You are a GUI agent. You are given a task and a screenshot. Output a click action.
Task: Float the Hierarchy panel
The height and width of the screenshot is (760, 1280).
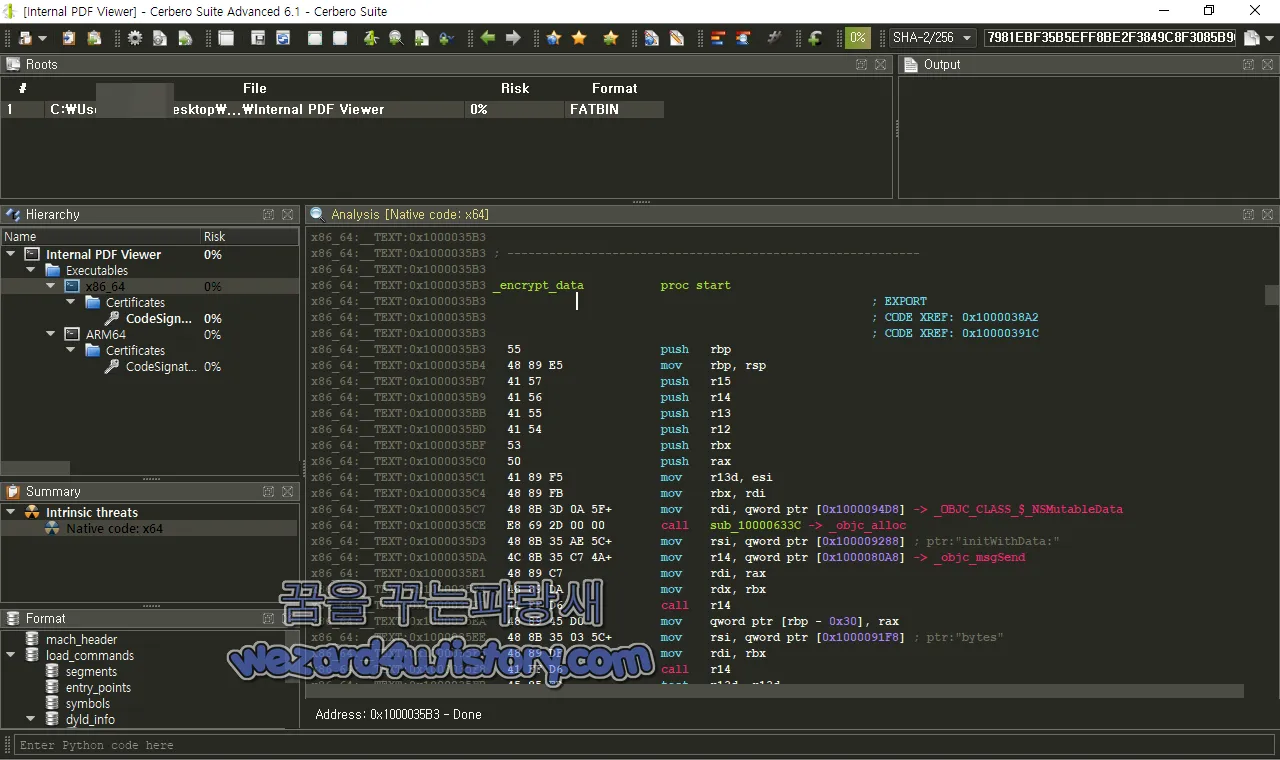(x=269, y=214)
